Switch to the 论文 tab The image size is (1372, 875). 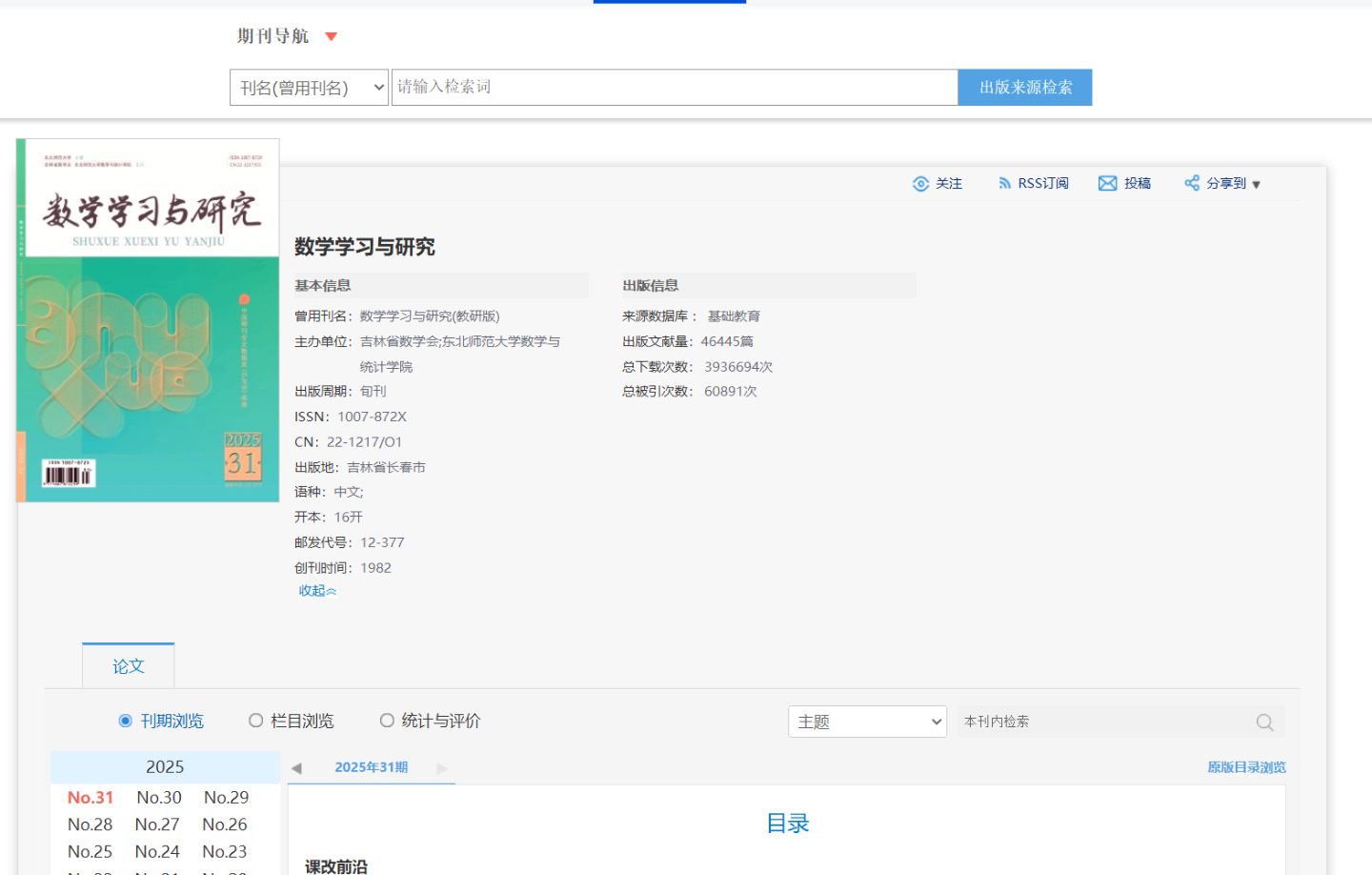pos(129,666)
